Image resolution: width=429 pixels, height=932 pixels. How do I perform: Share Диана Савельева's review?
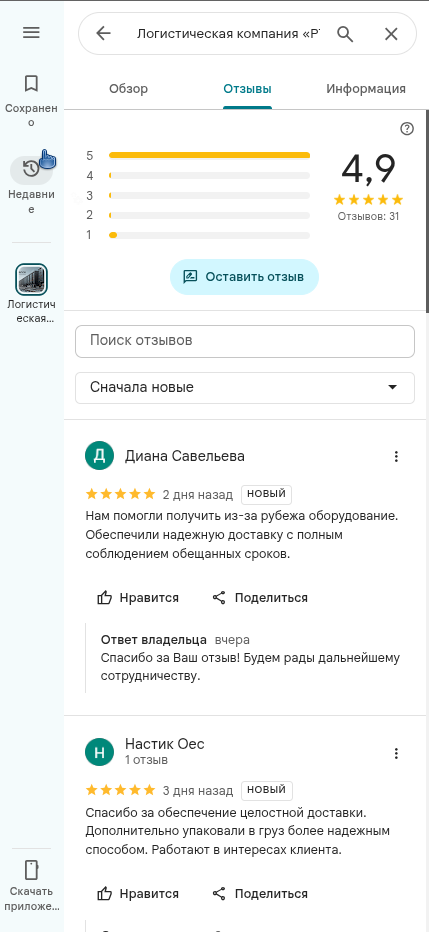(260, 597)
